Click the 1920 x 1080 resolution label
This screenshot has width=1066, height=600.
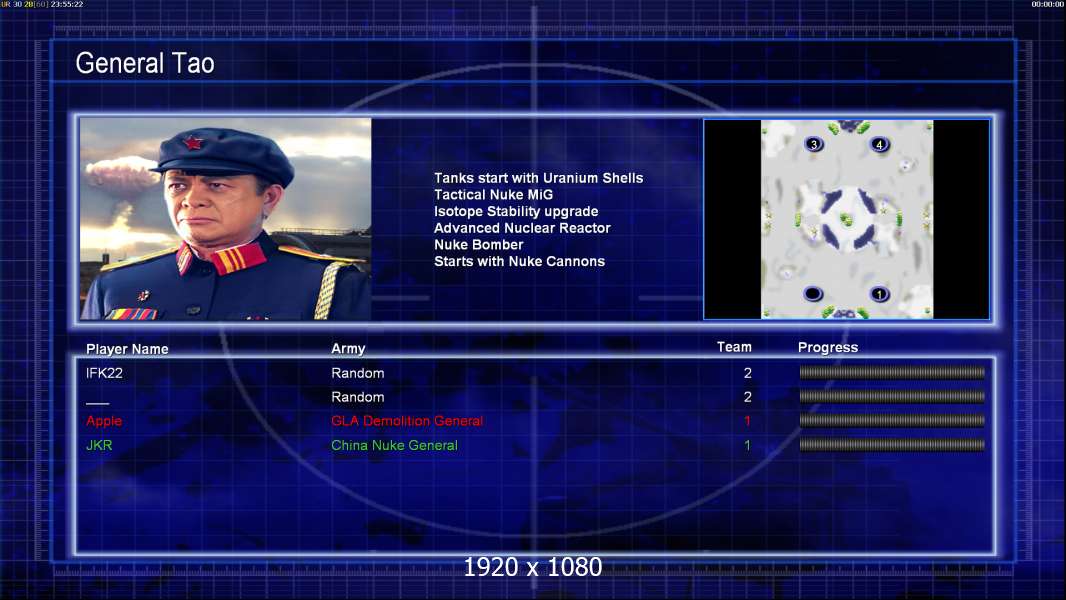(x=533, y=567)
